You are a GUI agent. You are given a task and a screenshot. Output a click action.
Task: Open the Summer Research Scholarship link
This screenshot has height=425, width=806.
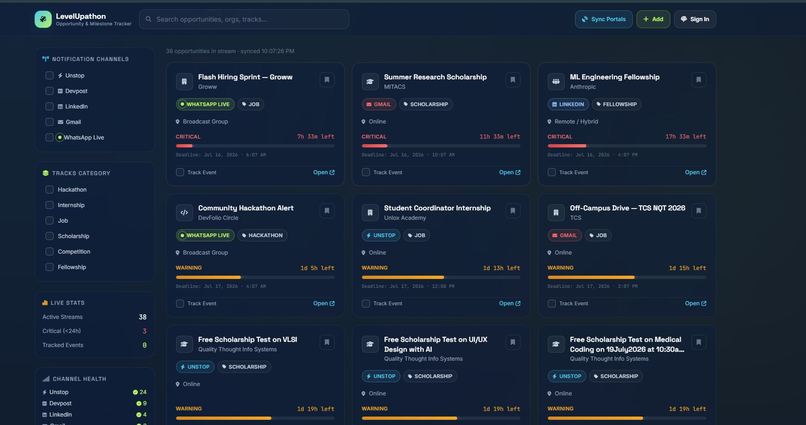click(510, 172)
